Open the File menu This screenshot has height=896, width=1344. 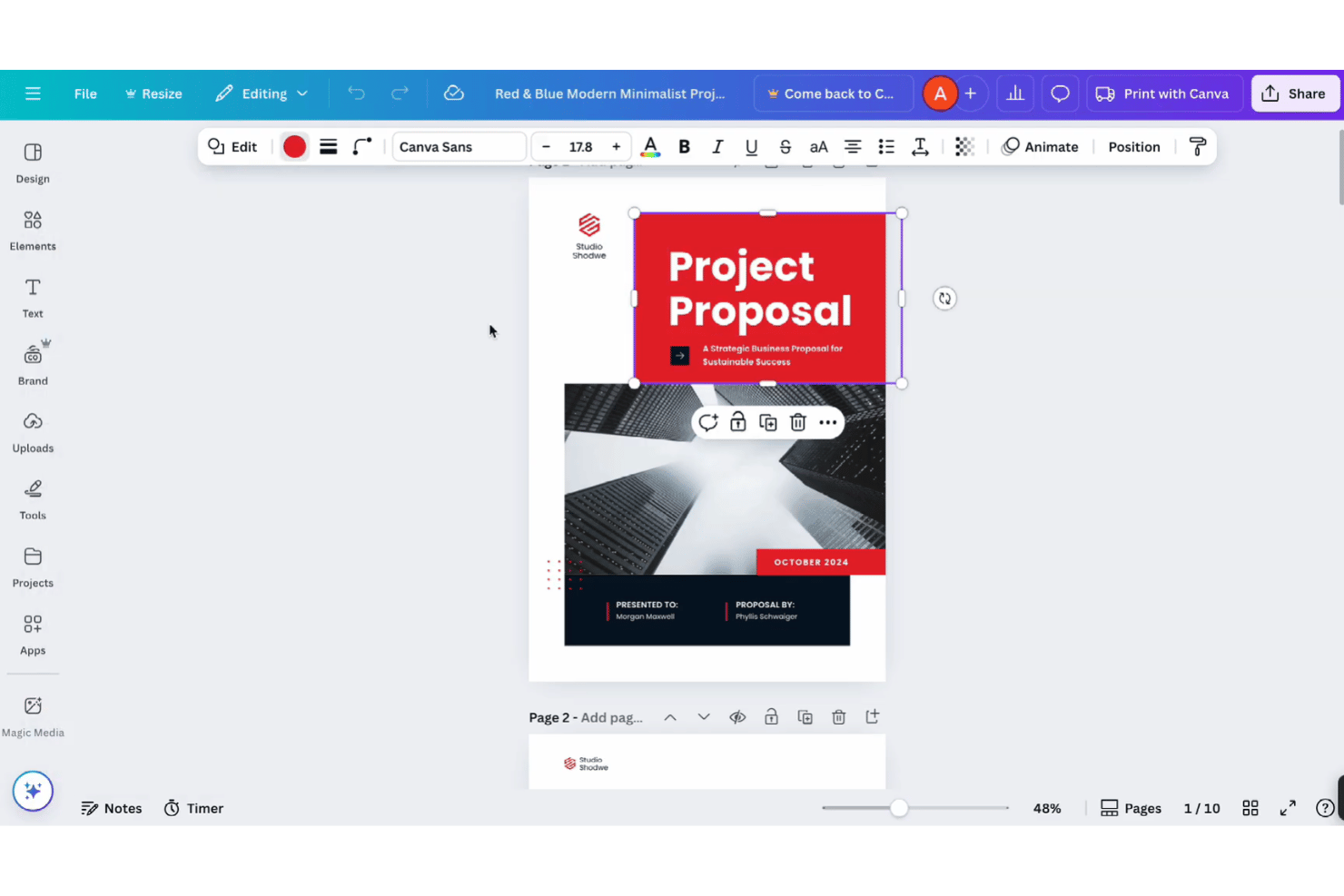(x=85, y=94)
